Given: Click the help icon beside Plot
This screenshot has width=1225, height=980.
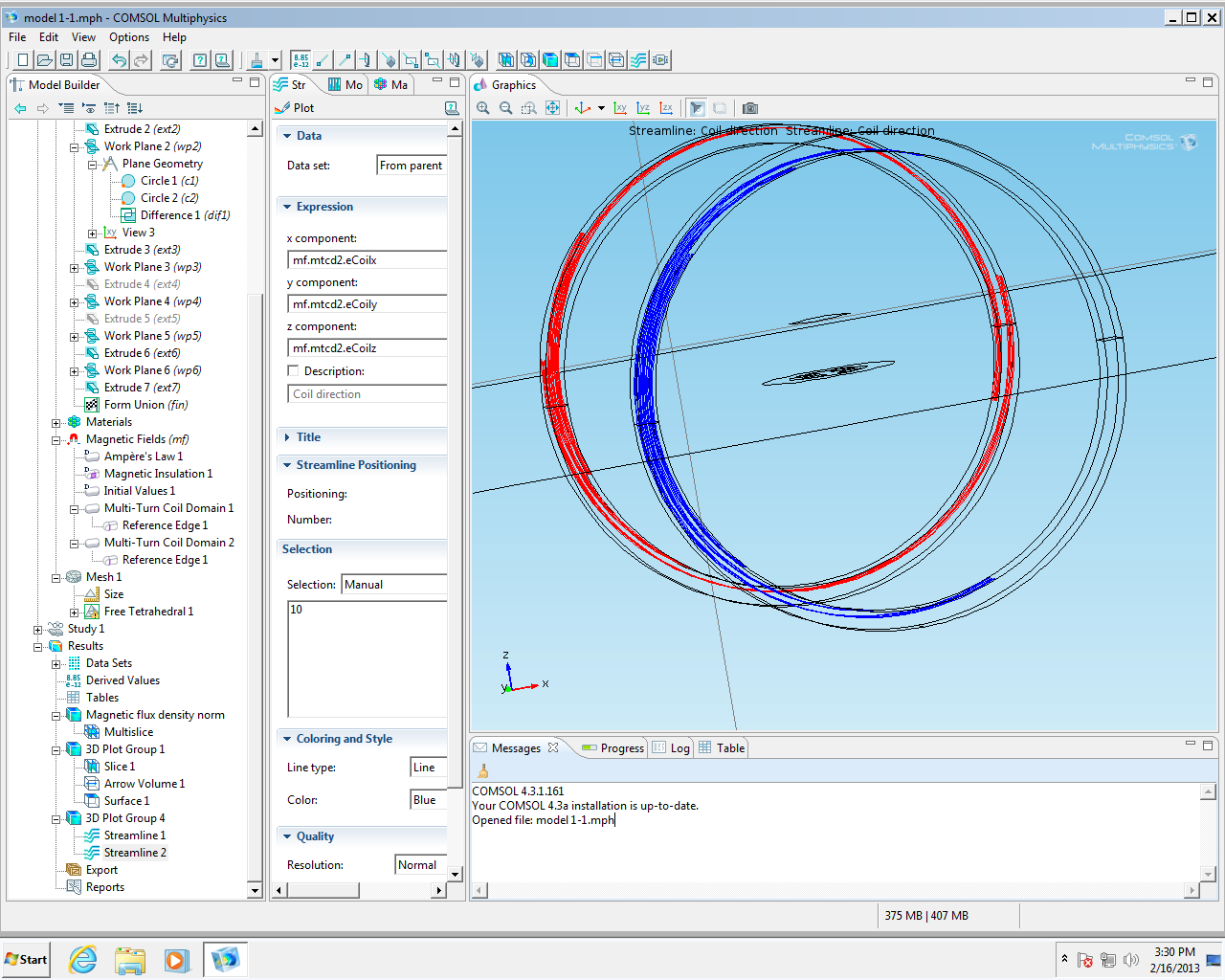Looking at the screenshot, I should 452,108.
